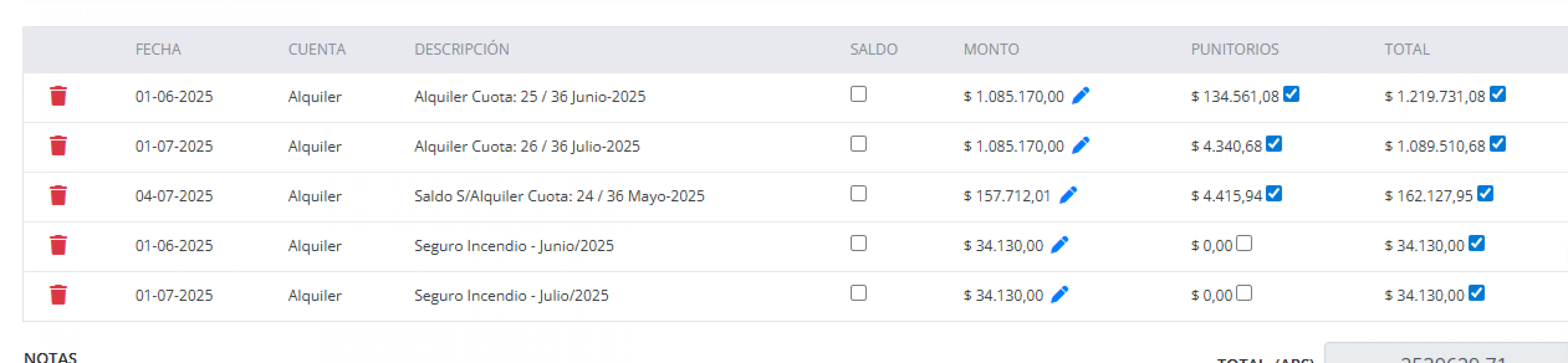The width and height of the screenshot is (1568, 363).
Task: Uncheck punitorios $ 134.561,08 checkbox
Action: click(x=1291, y=94)
